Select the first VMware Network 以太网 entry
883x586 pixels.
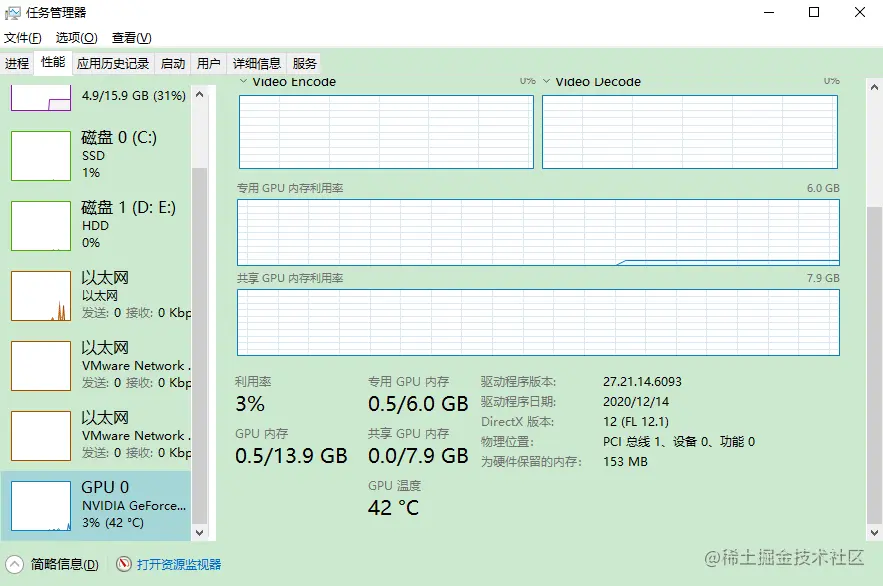pos(96,365)
